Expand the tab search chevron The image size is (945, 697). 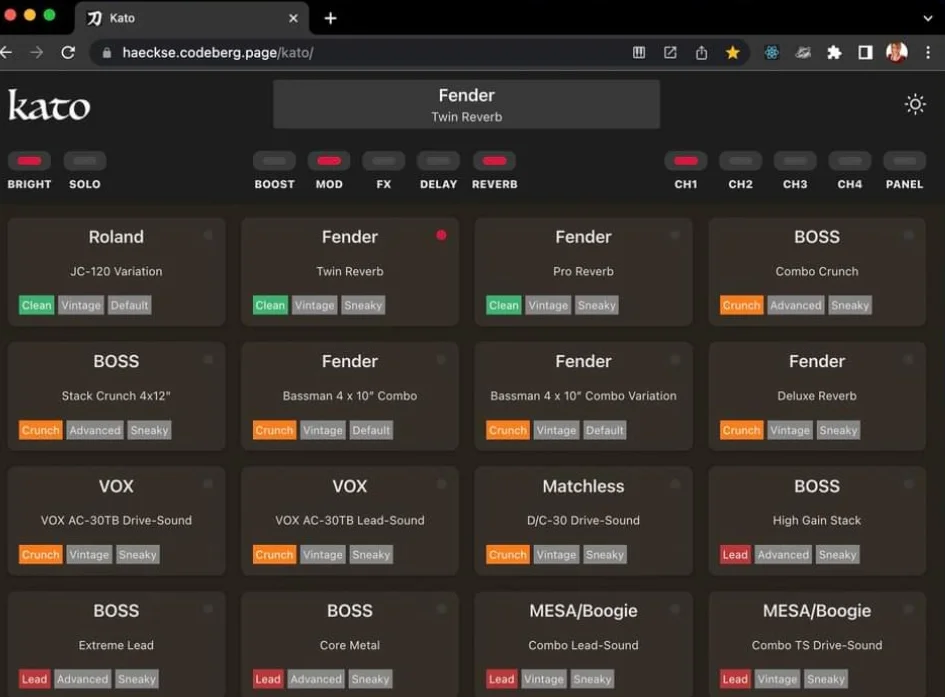928,18
